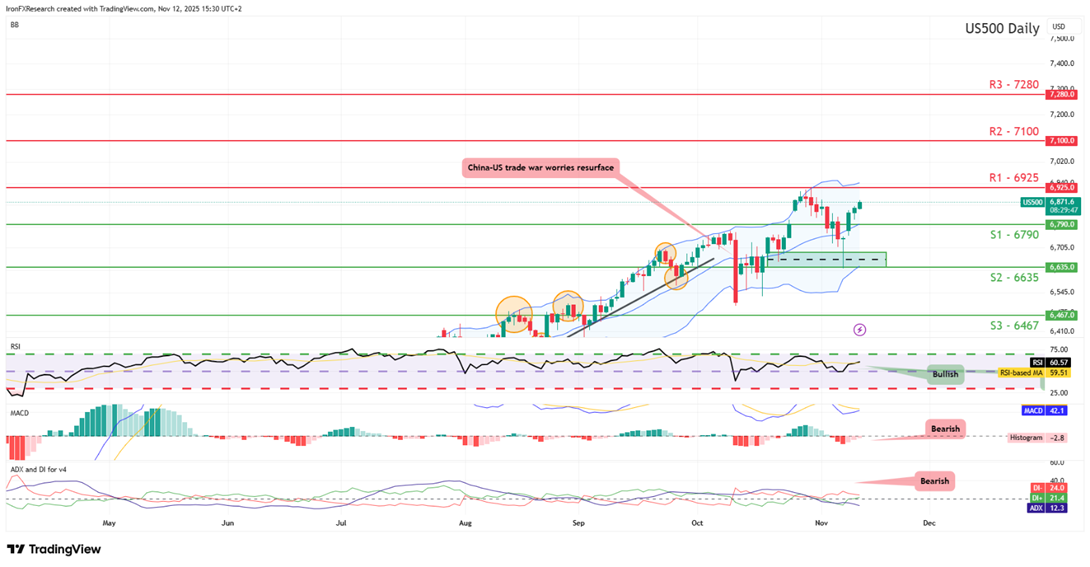Open the China-US trade war worries callout
The width and height of the screenshot is (1090, 567).
pos(539,167)
